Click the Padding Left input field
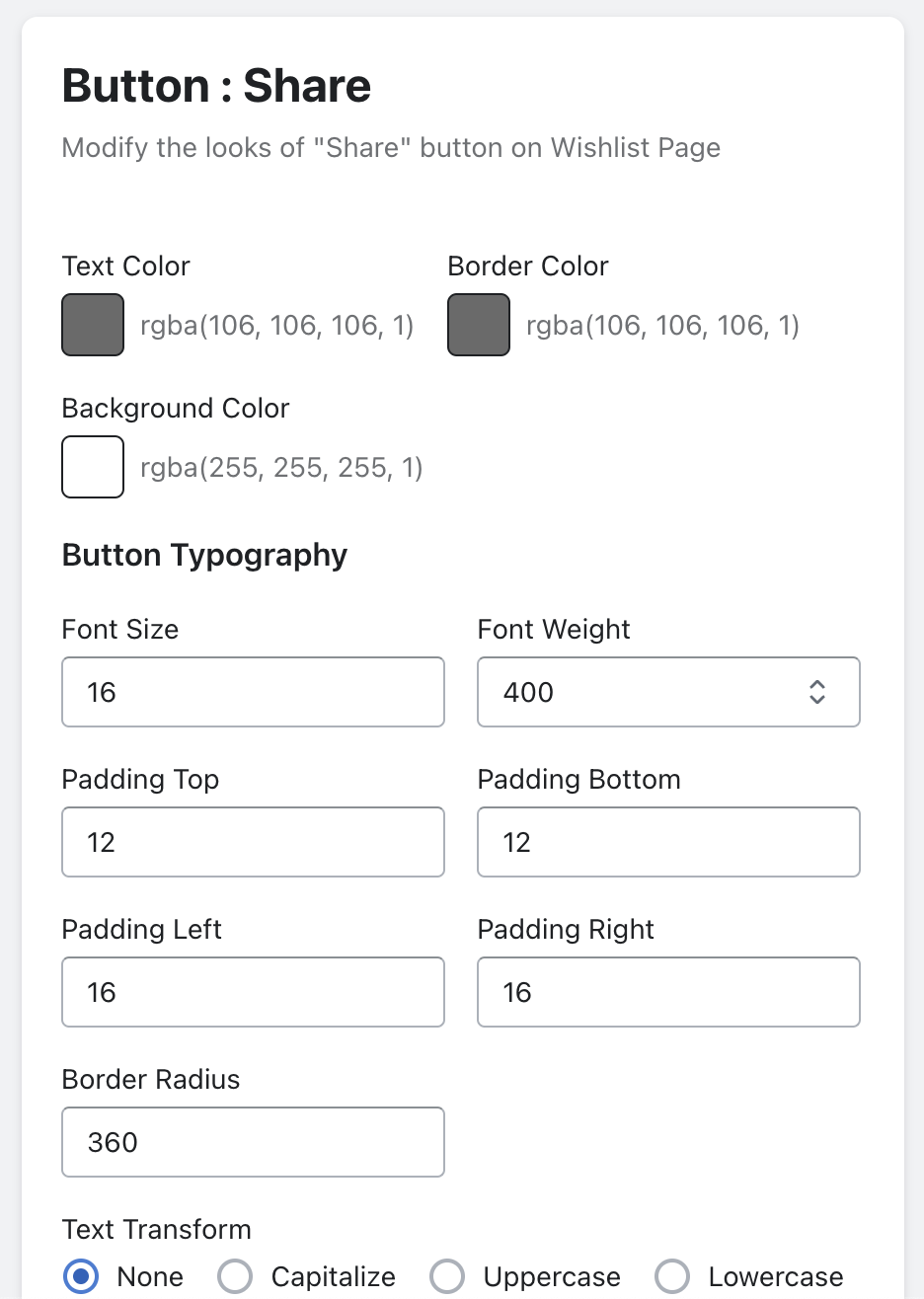The image size is (924, 1299). (x=253, y=992)
